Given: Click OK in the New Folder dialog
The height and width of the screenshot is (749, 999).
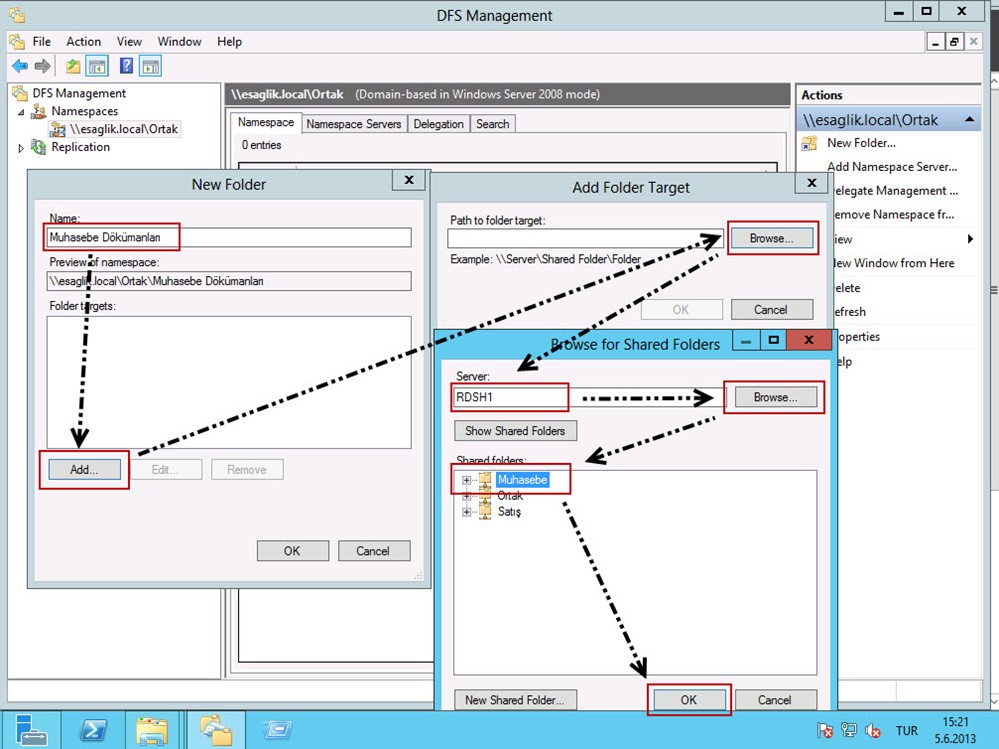Looking at the screenshot, I should click(x=292, y=551).
